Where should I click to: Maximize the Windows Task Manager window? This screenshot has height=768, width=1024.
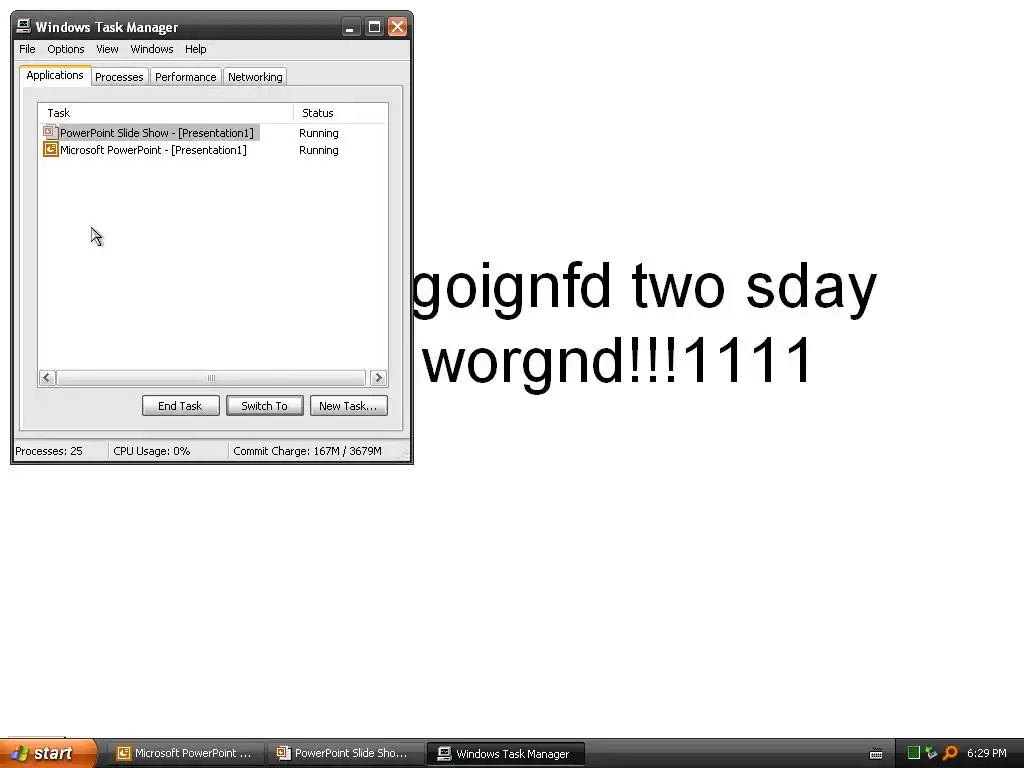click(374, 27)
